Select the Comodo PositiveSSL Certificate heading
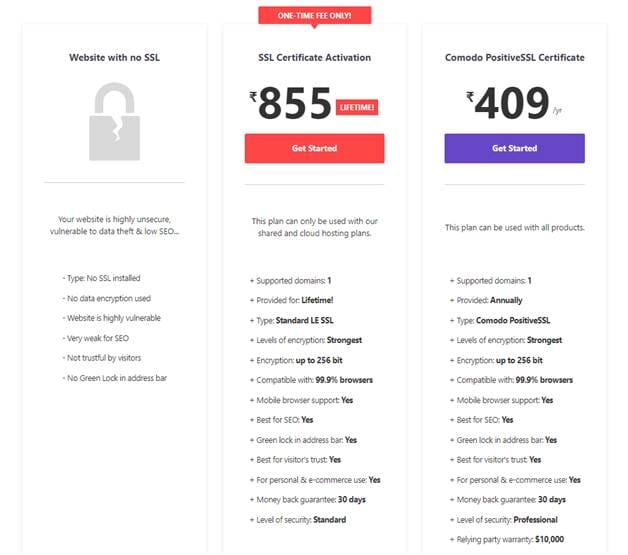This screenshot has height=555, width=628. click(515, 58)
